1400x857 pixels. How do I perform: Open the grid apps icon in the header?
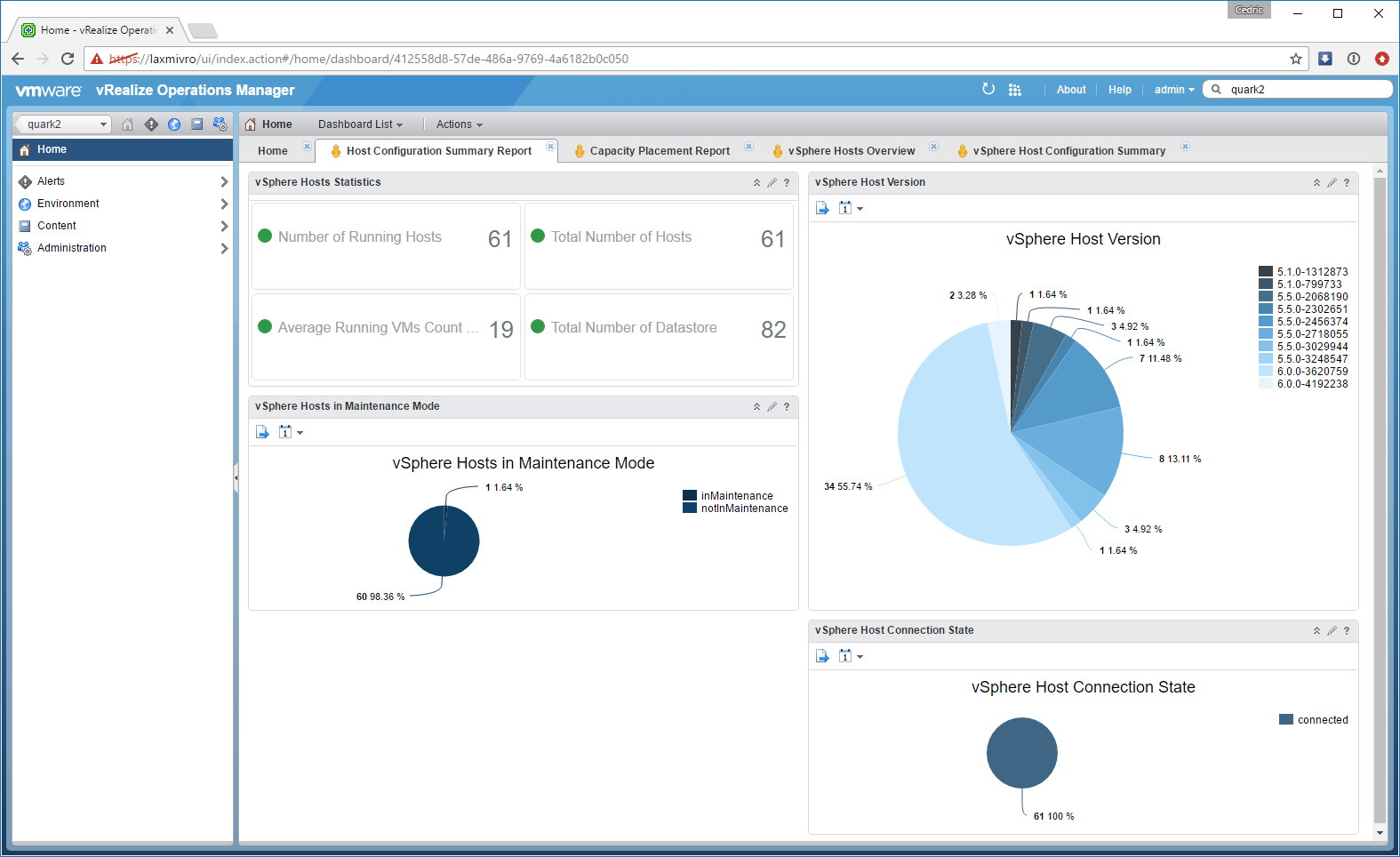(x=1015, y=90)
